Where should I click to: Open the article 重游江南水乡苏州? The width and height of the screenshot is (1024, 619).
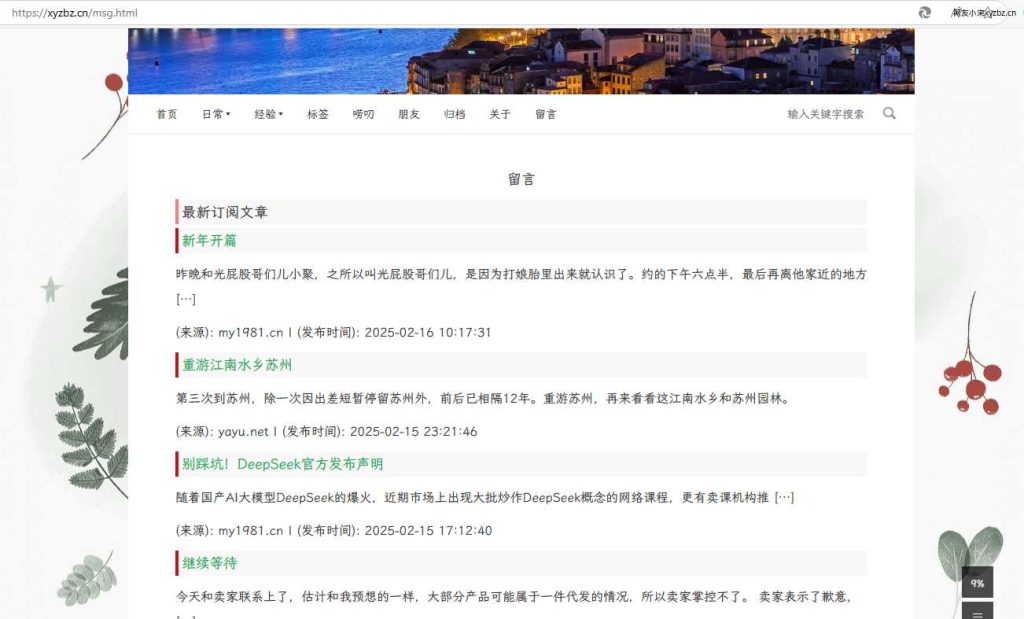tap(237, 364)
